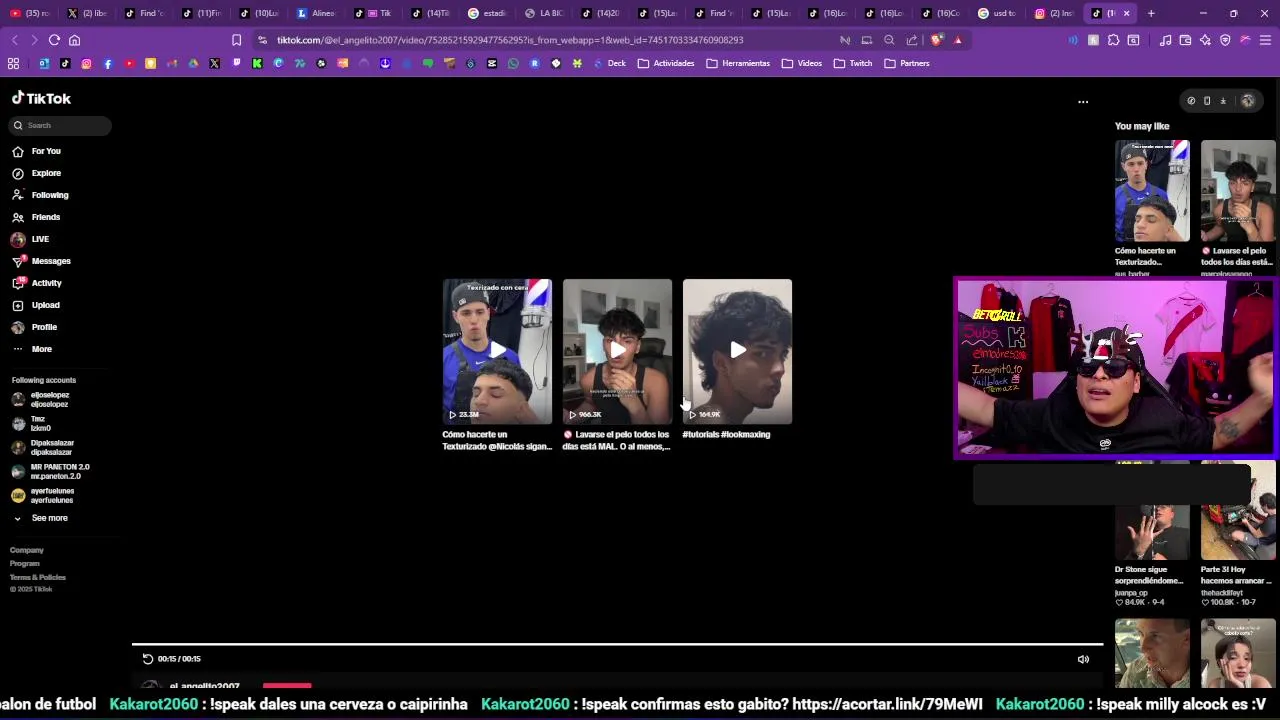This screenshot has height=720, width=1280.
Task: Open the browser extensions puzzle icon
Action: [x=1113, y=40]
